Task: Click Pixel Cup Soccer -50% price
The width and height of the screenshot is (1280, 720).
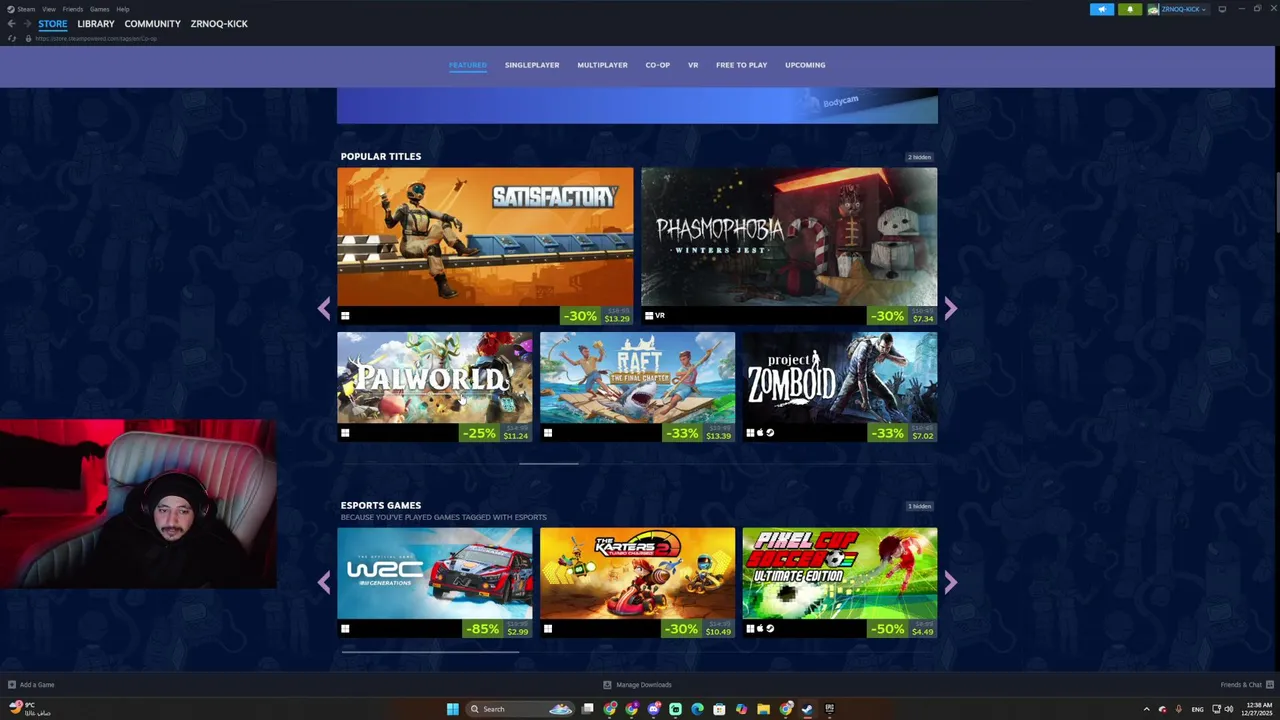Action: pos(900,629)
